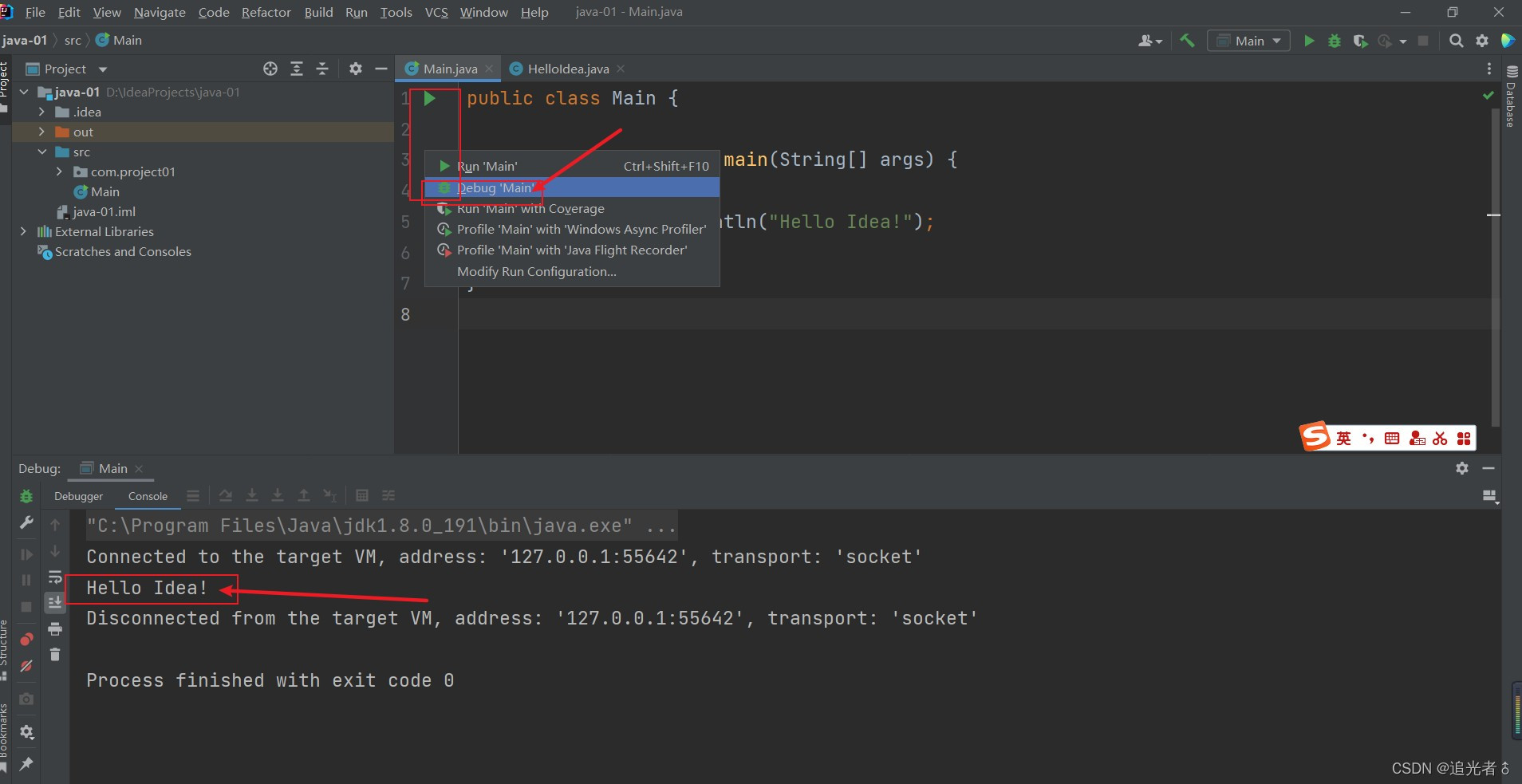
Task: Toggle Structure tool window vertical tab
Action: [x=5, y=650]
